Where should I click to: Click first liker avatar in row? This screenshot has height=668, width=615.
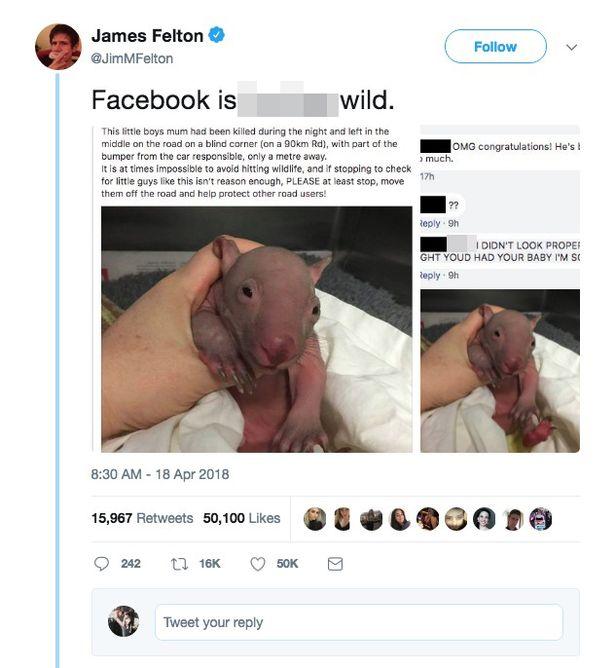click(314, 518)
